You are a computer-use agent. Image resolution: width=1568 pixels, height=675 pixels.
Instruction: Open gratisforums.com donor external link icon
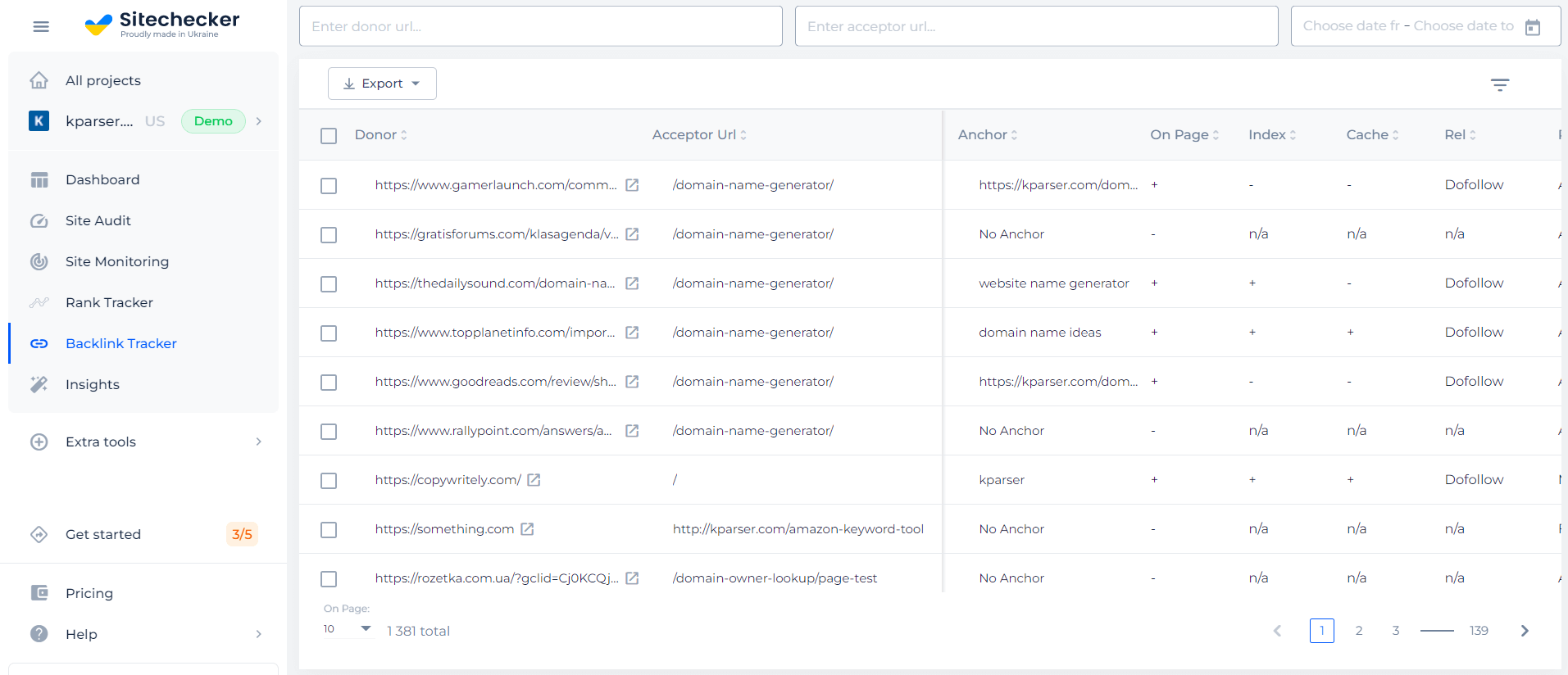[632, 234]
